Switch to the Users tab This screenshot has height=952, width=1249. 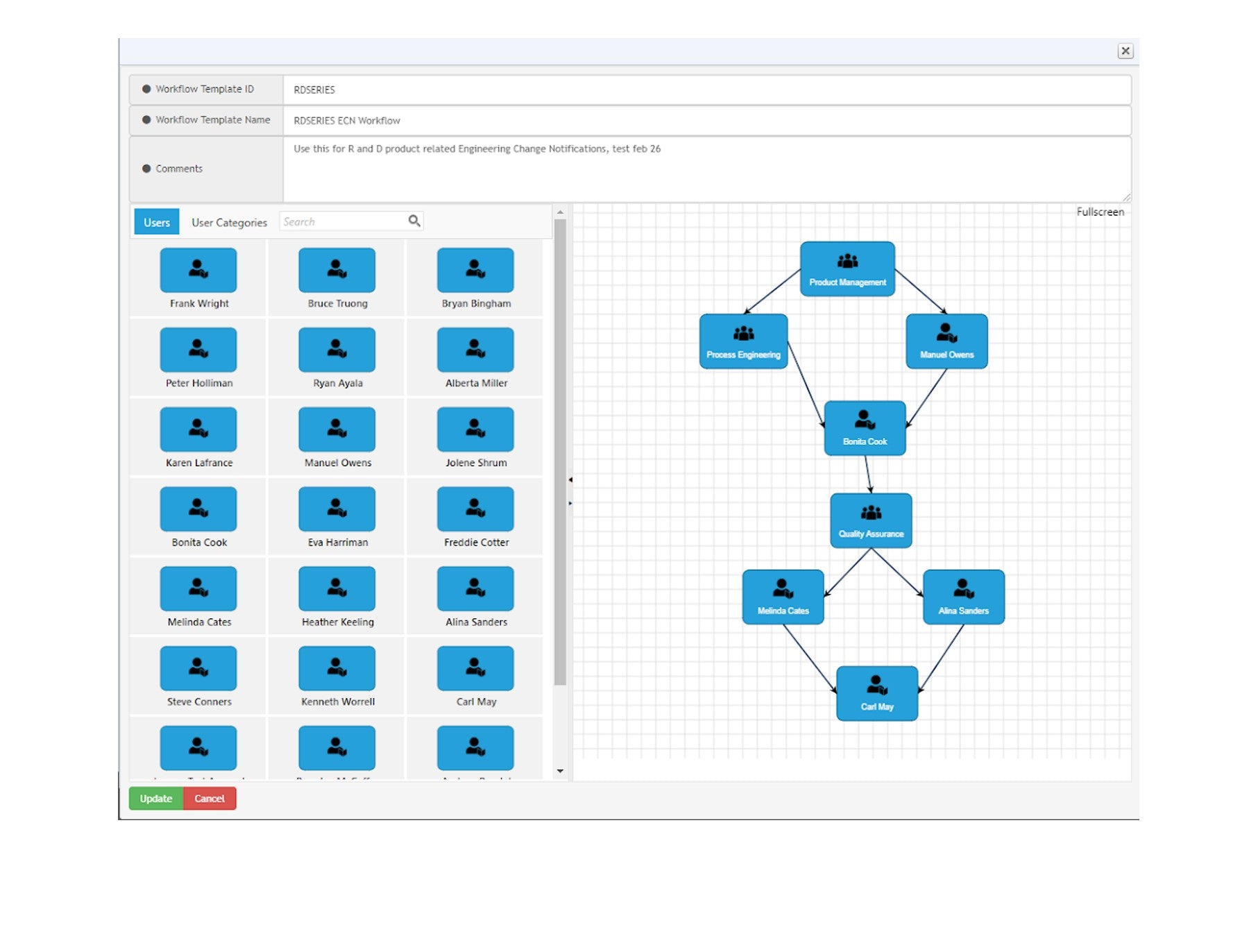(157, 222)
